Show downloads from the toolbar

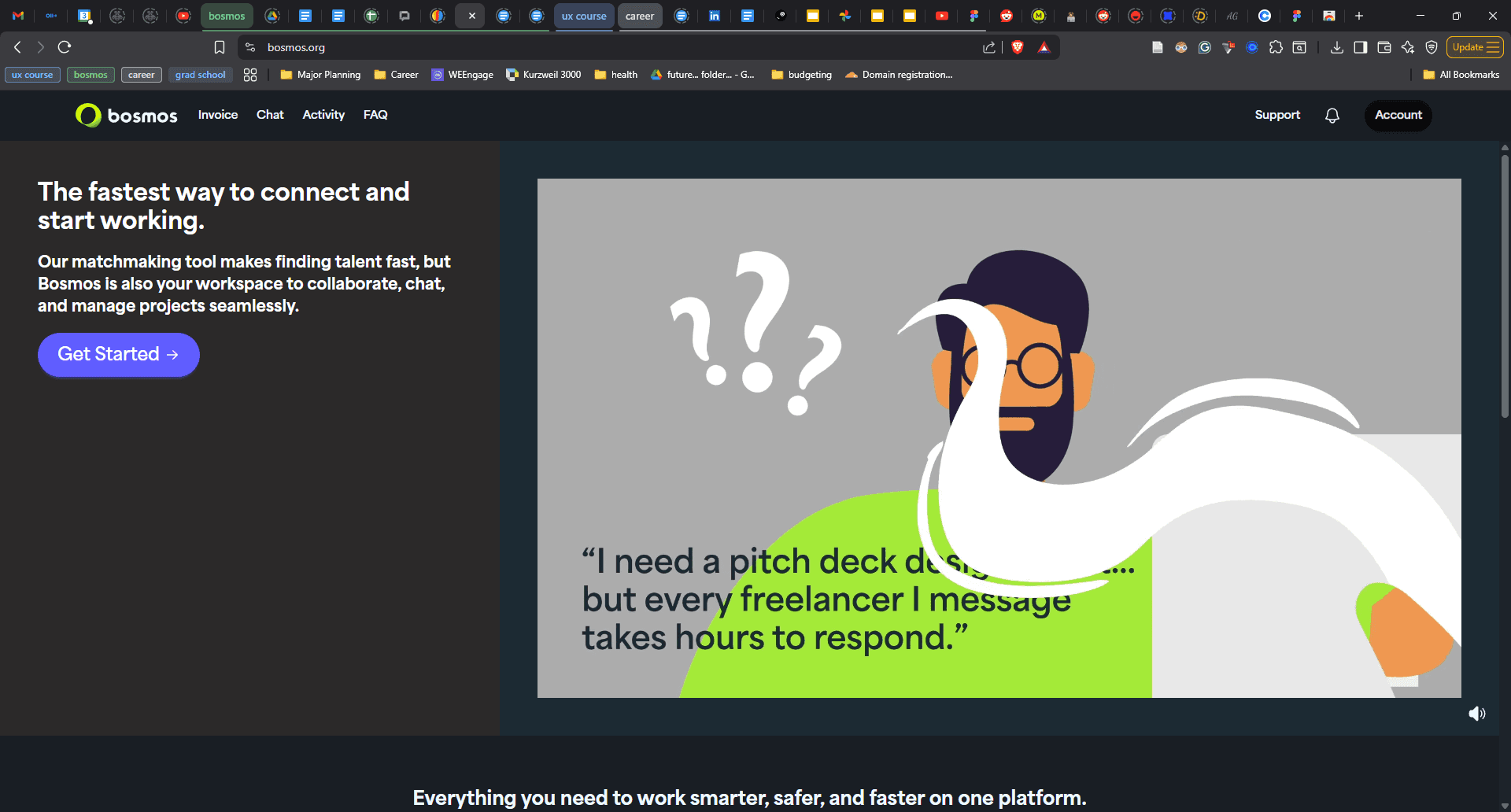(1337, 47)
